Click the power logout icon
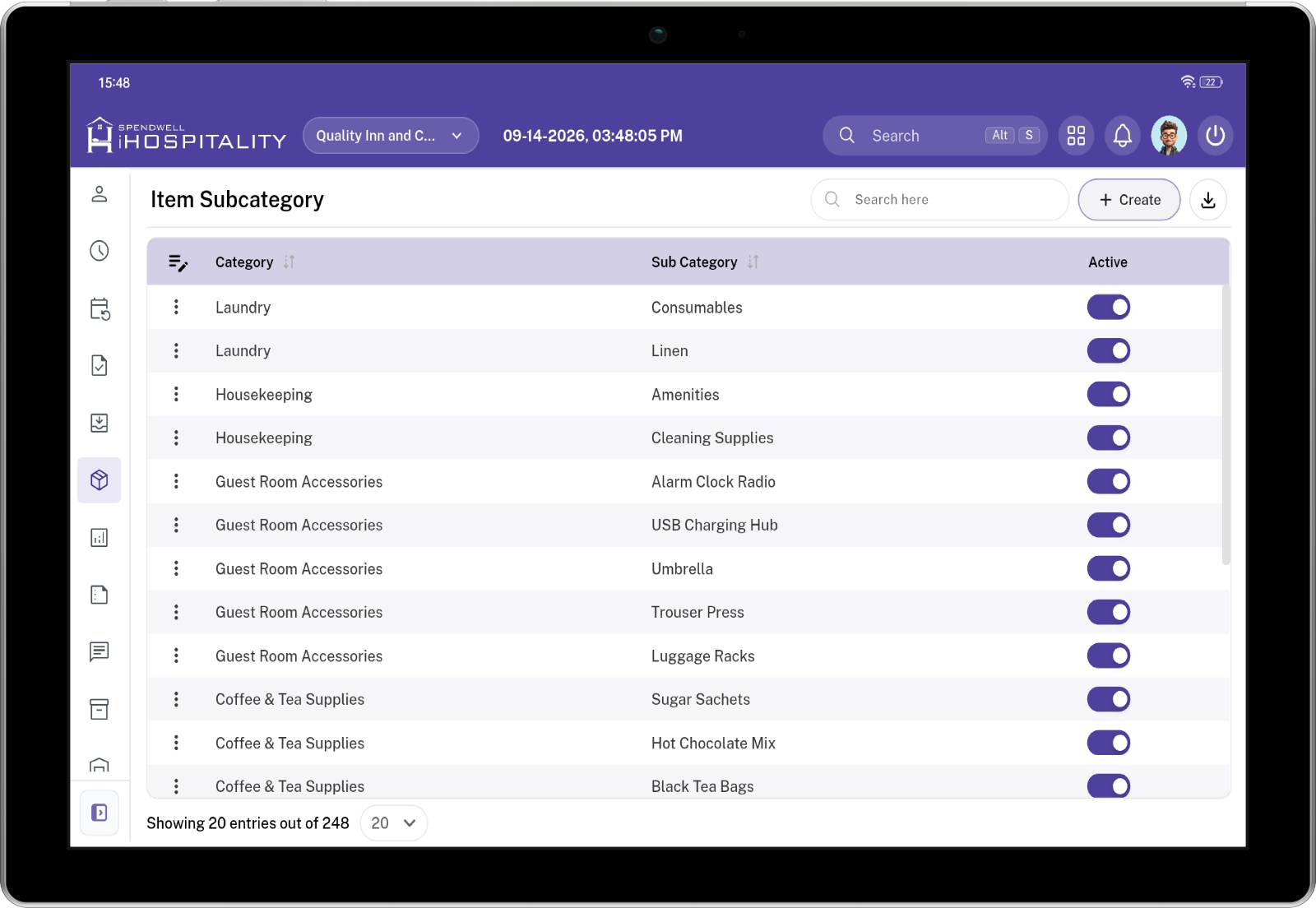 pos(1215,136)
